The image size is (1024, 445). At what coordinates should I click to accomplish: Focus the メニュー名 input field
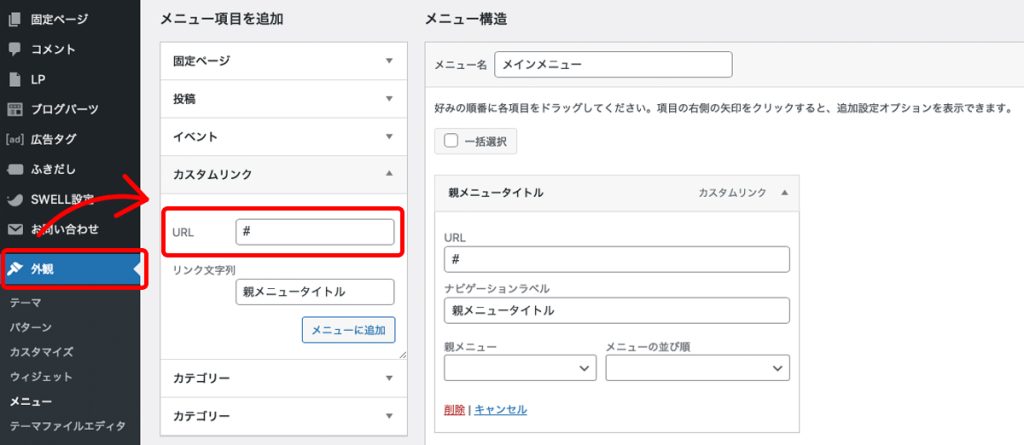click(x=613, y=65)
